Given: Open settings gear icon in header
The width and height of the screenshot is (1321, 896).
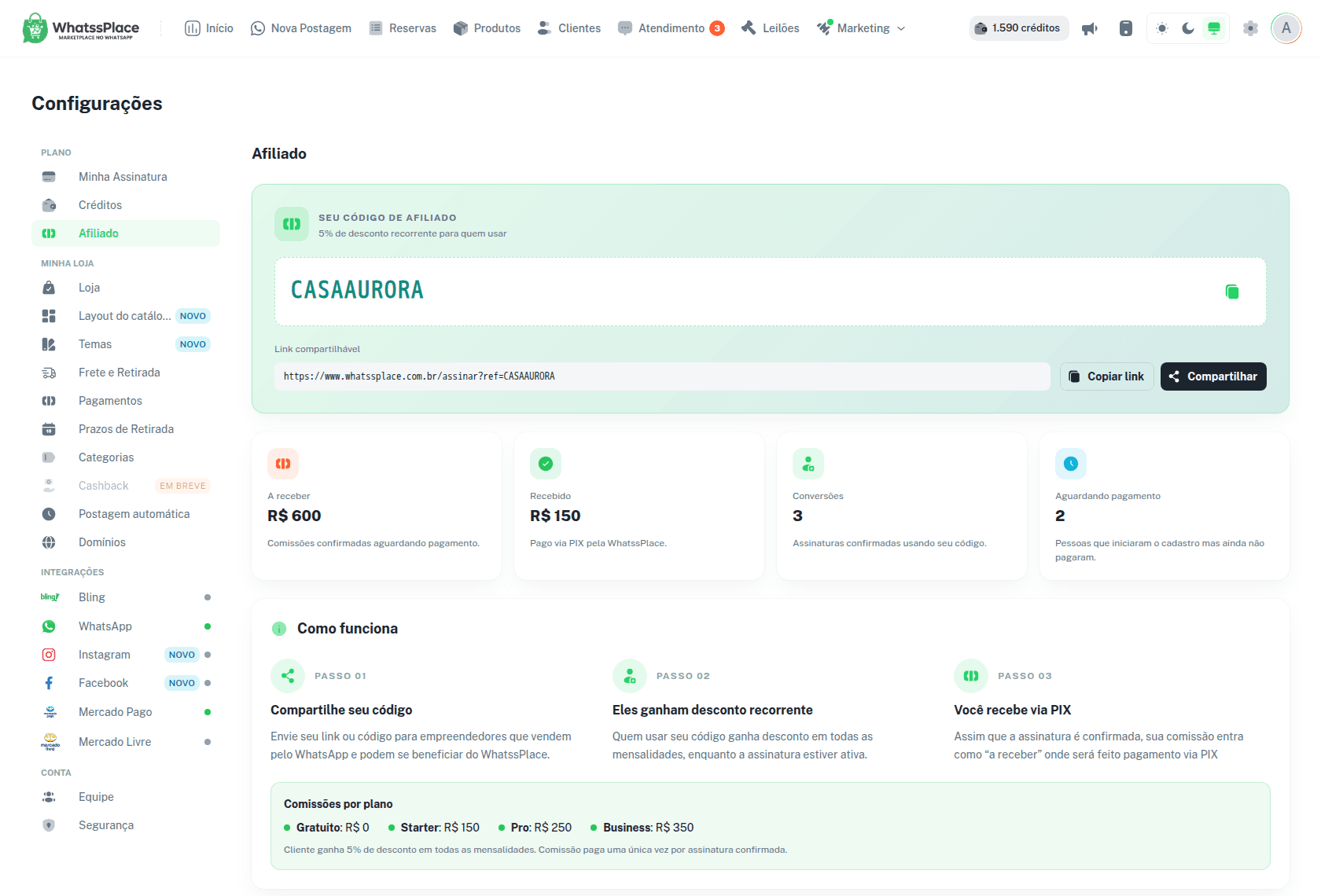Looking at the screenshot, I should click(x=1250, y=28).
